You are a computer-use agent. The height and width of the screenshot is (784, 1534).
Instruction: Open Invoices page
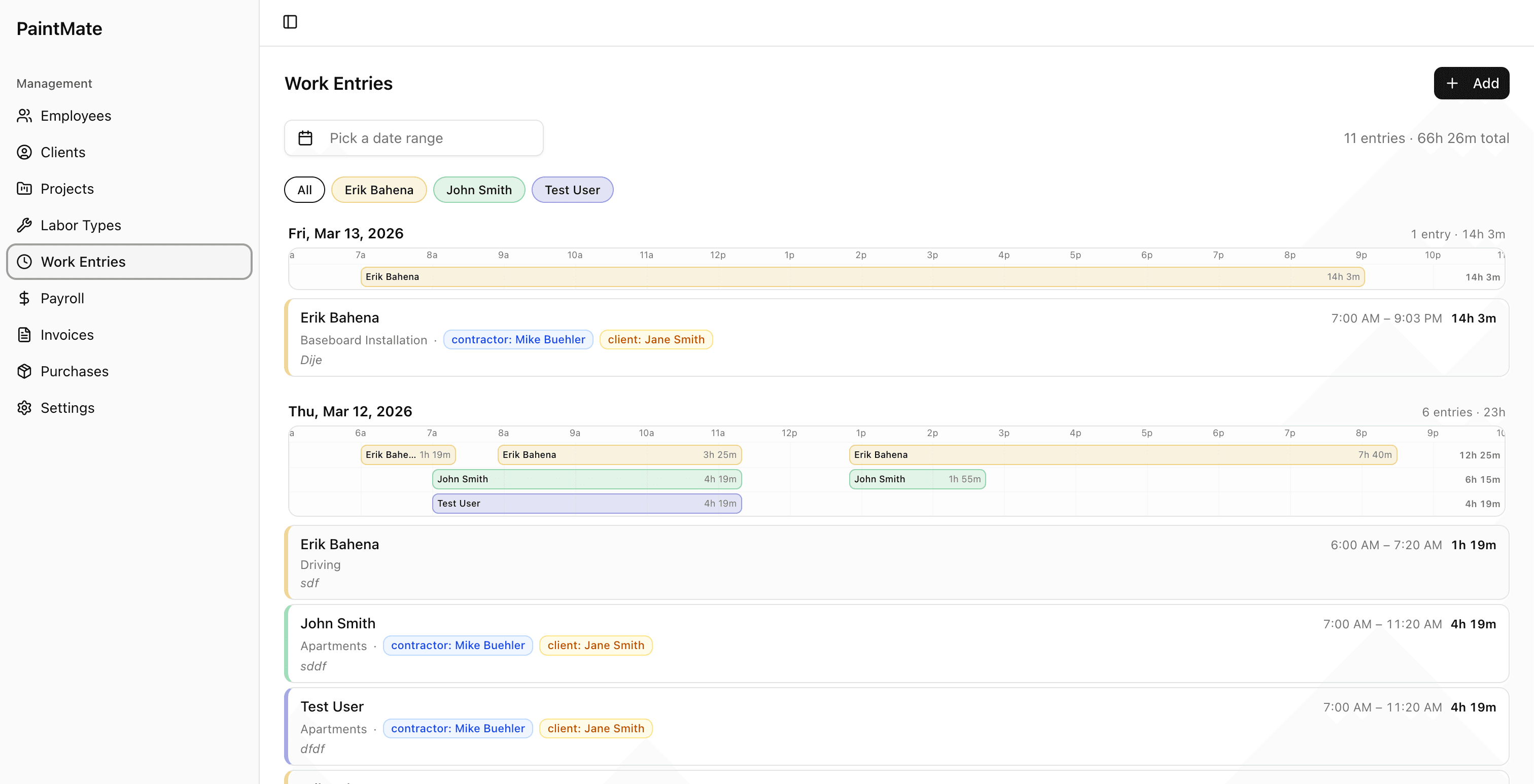[x=129, y=335]
